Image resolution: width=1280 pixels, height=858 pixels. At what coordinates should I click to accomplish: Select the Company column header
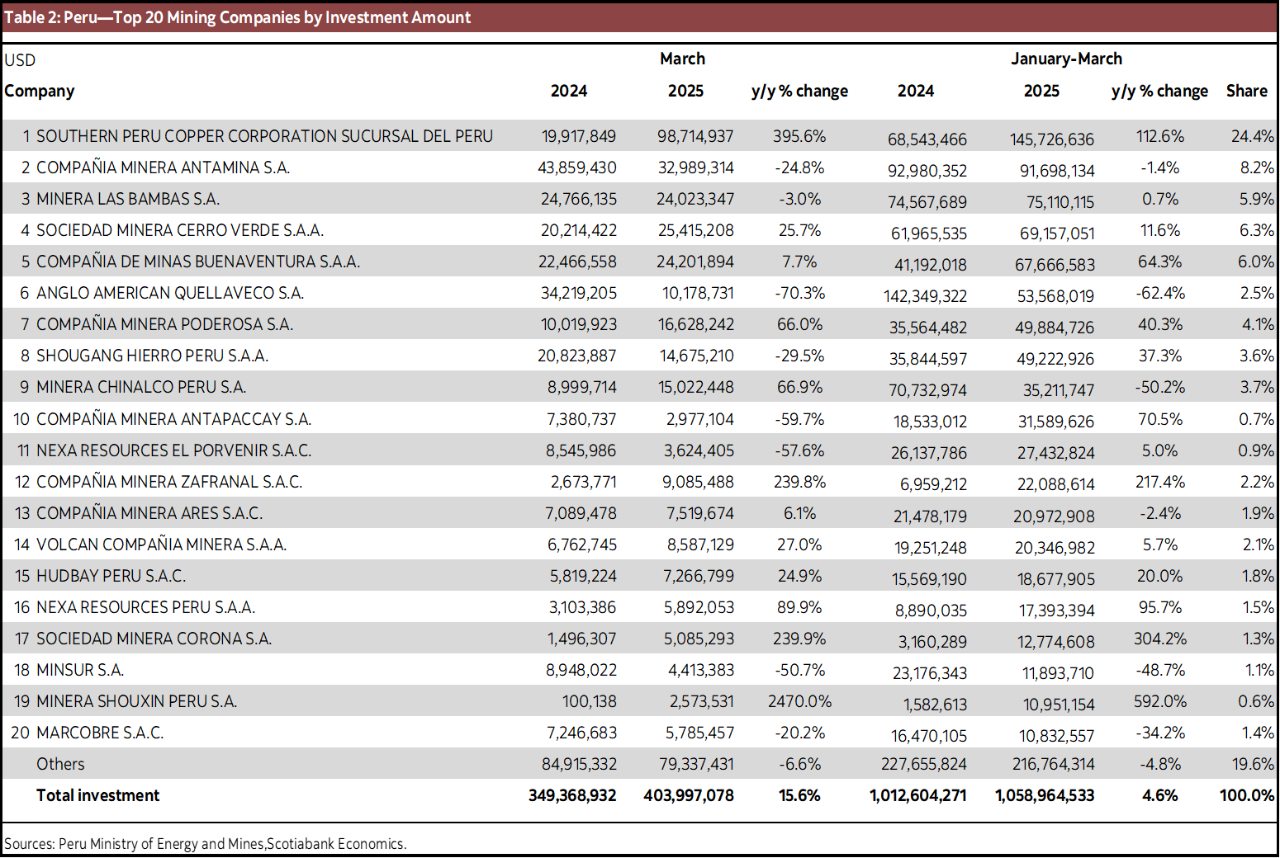[40, 90]
